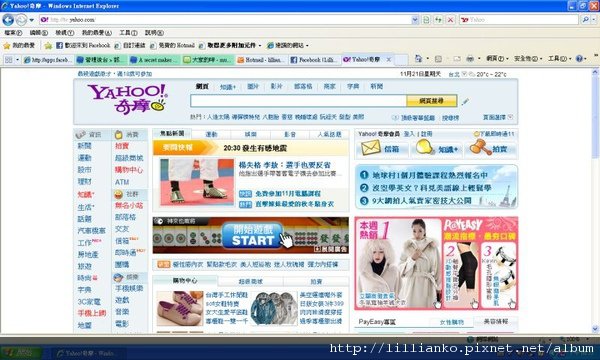This screenshot has height=360, width=600.
Task: Click the scrollbar down arrow
Action: [595, 329]
